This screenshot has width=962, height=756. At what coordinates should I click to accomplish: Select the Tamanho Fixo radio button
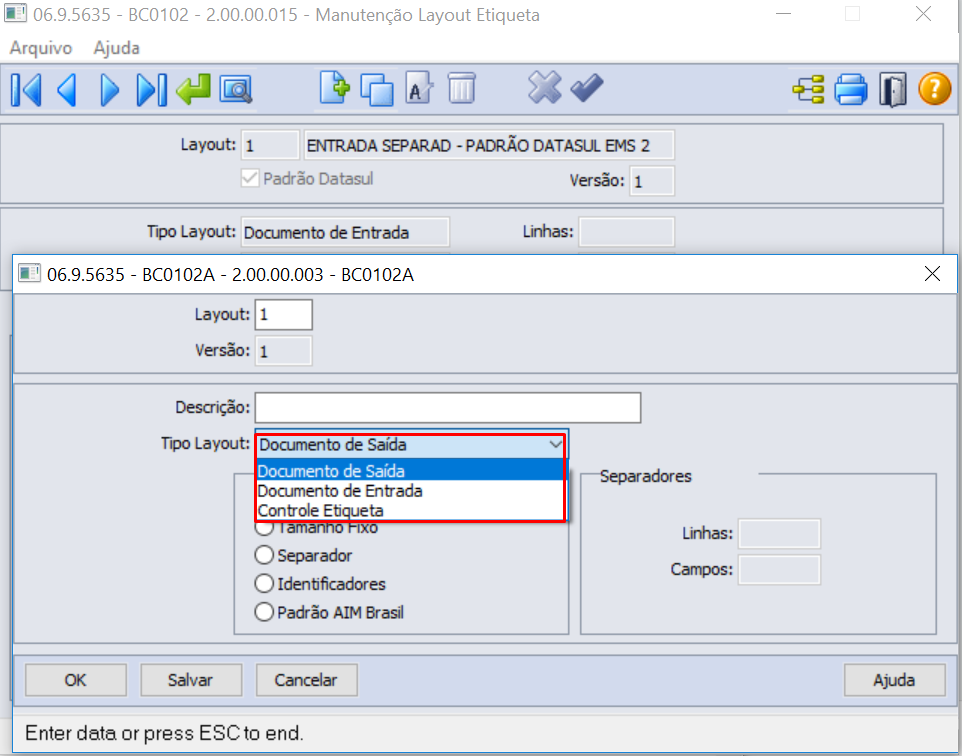coord(264,527)
